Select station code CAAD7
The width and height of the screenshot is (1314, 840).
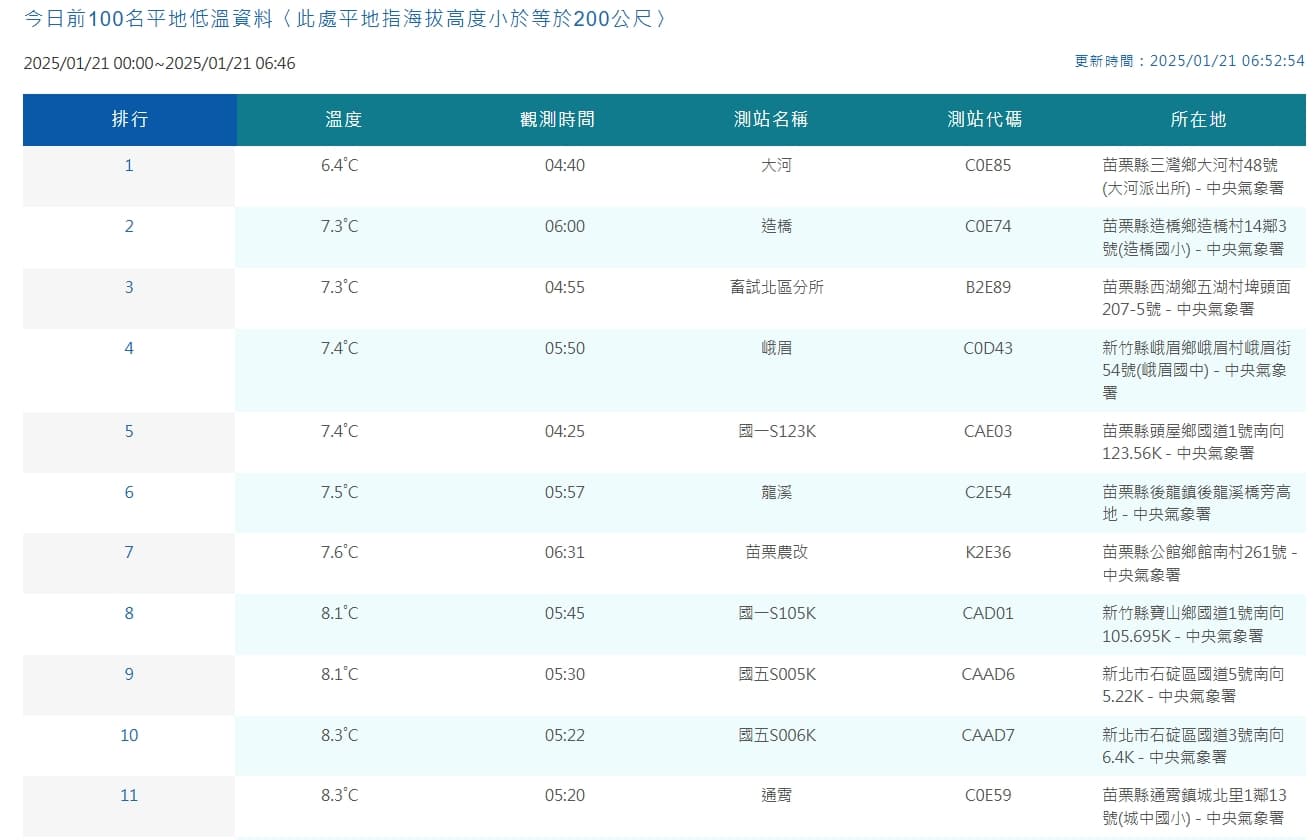point(988,735)
